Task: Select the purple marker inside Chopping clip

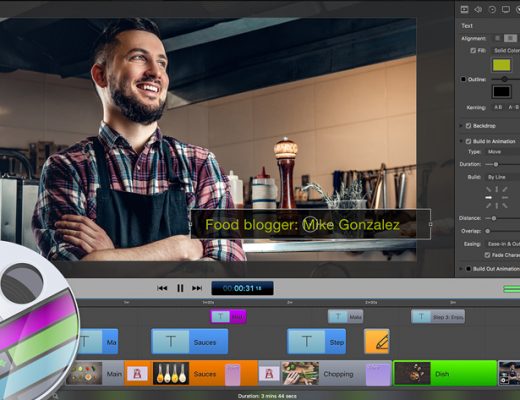Action: (378, 375)
